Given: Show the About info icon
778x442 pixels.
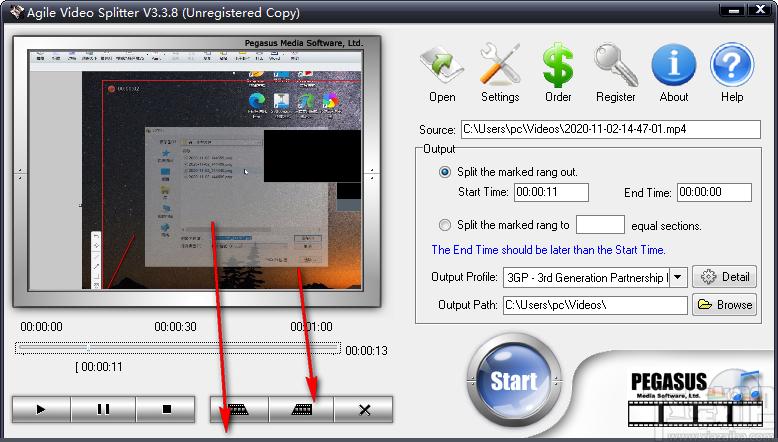Looking at the screenshot, I should (673, 73).
